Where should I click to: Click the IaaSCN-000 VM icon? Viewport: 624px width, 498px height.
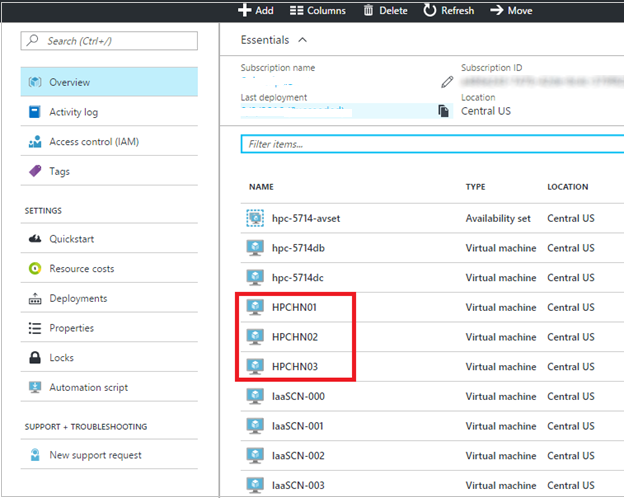tap(255, 396)
